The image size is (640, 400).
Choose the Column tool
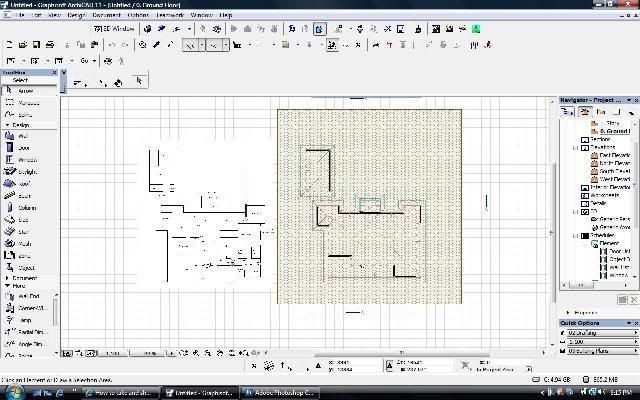point(29,208)
